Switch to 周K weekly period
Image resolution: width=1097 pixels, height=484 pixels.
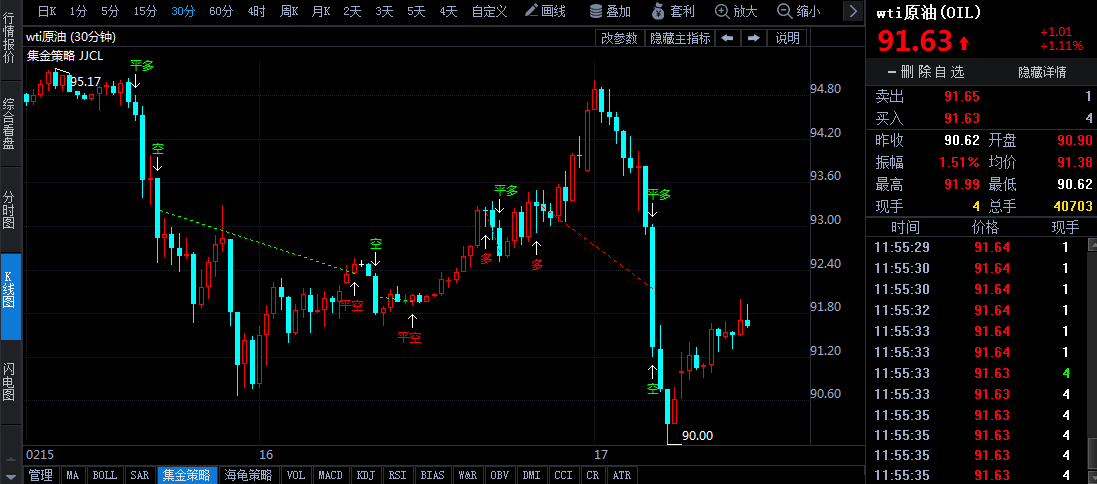click(289, 10)
